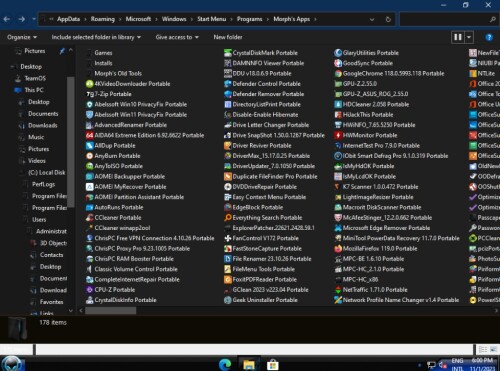
Task: Select the FanControl V172 Portable icon
Action: click(x=228, y=238)
